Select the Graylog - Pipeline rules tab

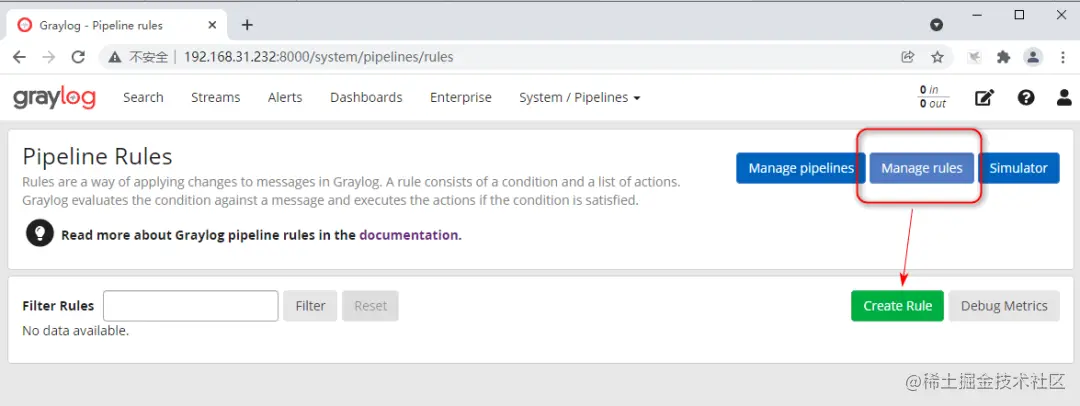(117, 25)
